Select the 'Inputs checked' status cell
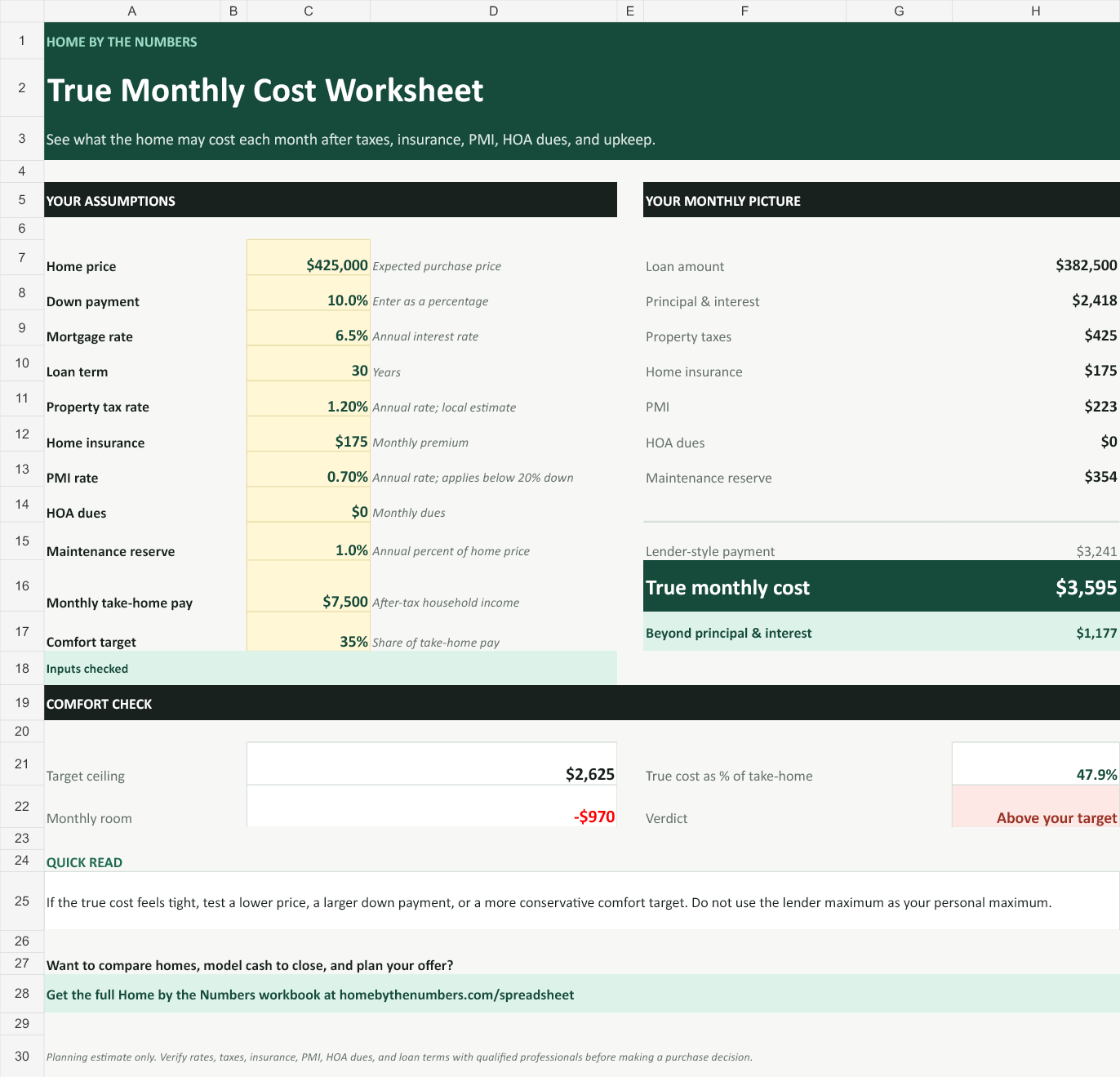The image size is (1120, 1077). [331, 668]
